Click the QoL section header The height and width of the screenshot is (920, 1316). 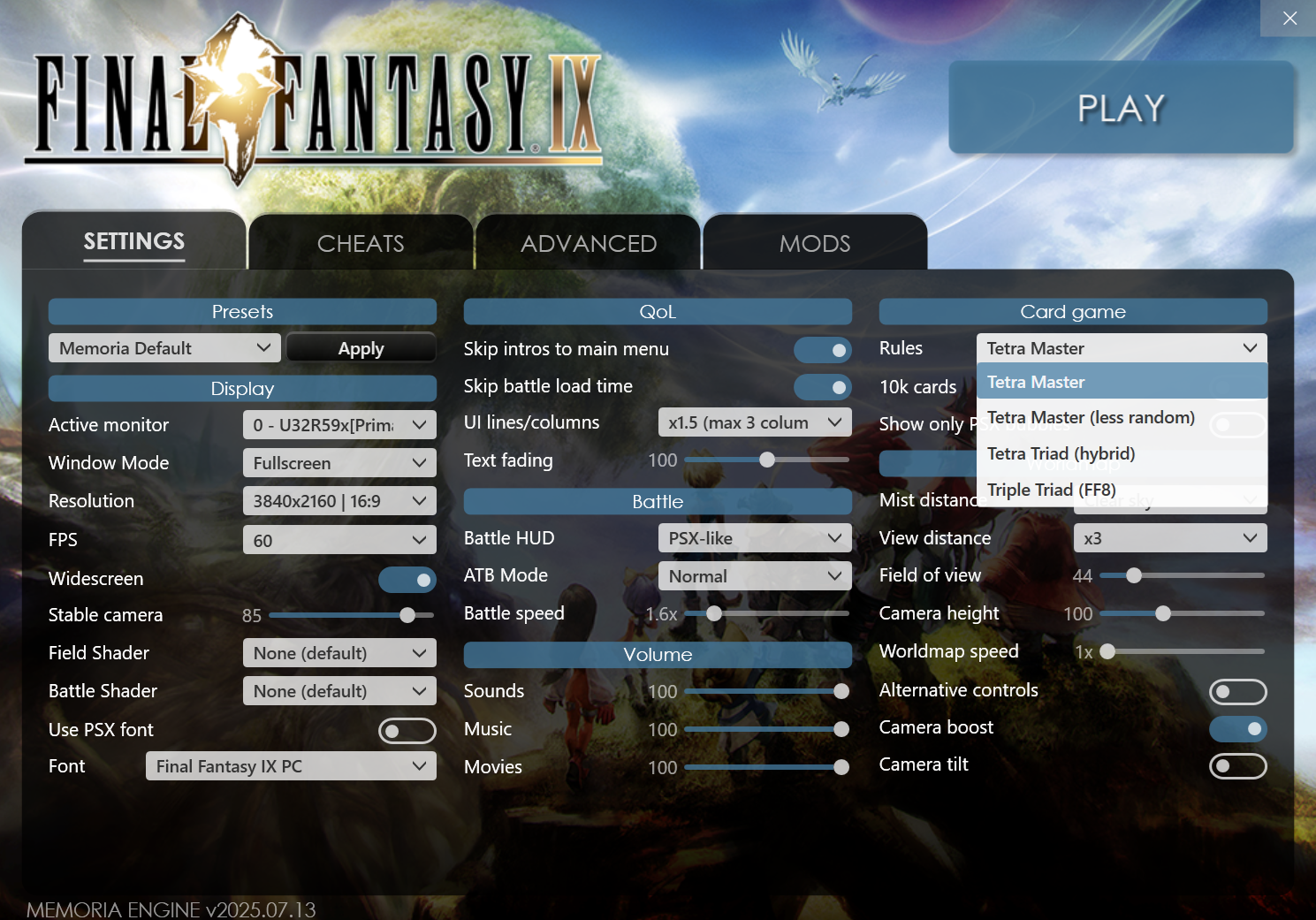658,312
